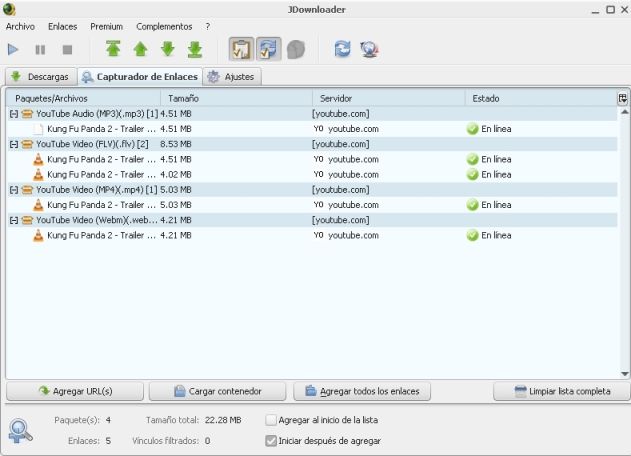Viewport: 631px width, 456px height.
Task: Open the Complementos menu
Action: point(164,27)
